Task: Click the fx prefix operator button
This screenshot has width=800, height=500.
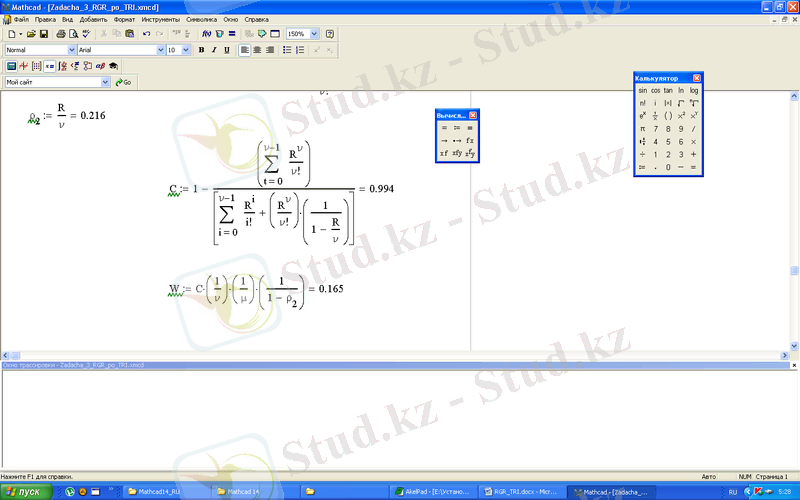Action: click(470, 140)
